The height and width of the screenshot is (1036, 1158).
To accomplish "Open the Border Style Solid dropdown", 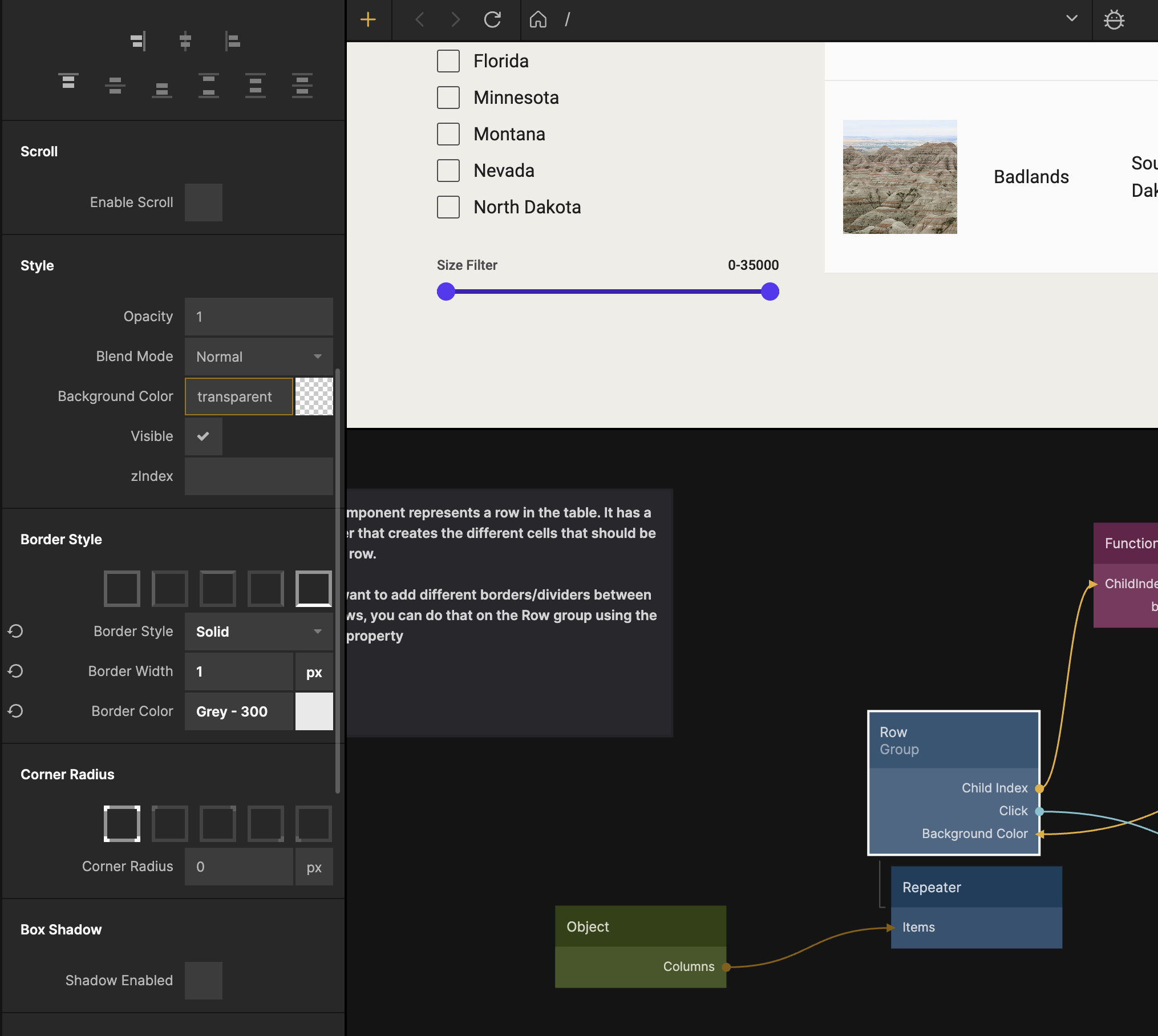I will [x=258, y=632].
